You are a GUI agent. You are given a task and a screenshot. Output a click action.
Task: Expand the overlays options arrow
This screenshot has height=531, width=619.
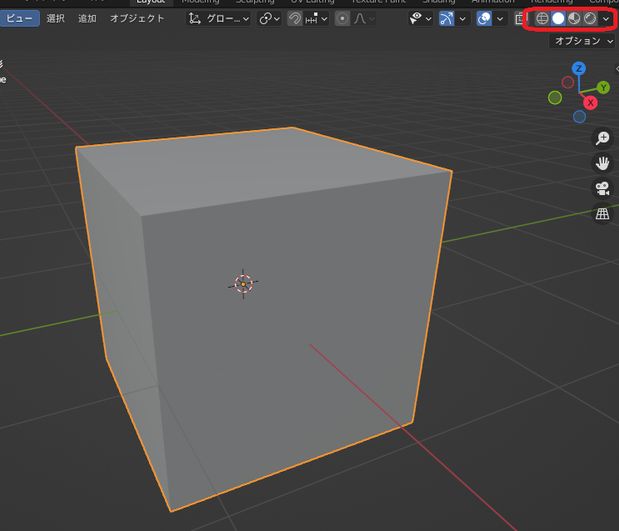pyautogui.click(x=500, y=19)
